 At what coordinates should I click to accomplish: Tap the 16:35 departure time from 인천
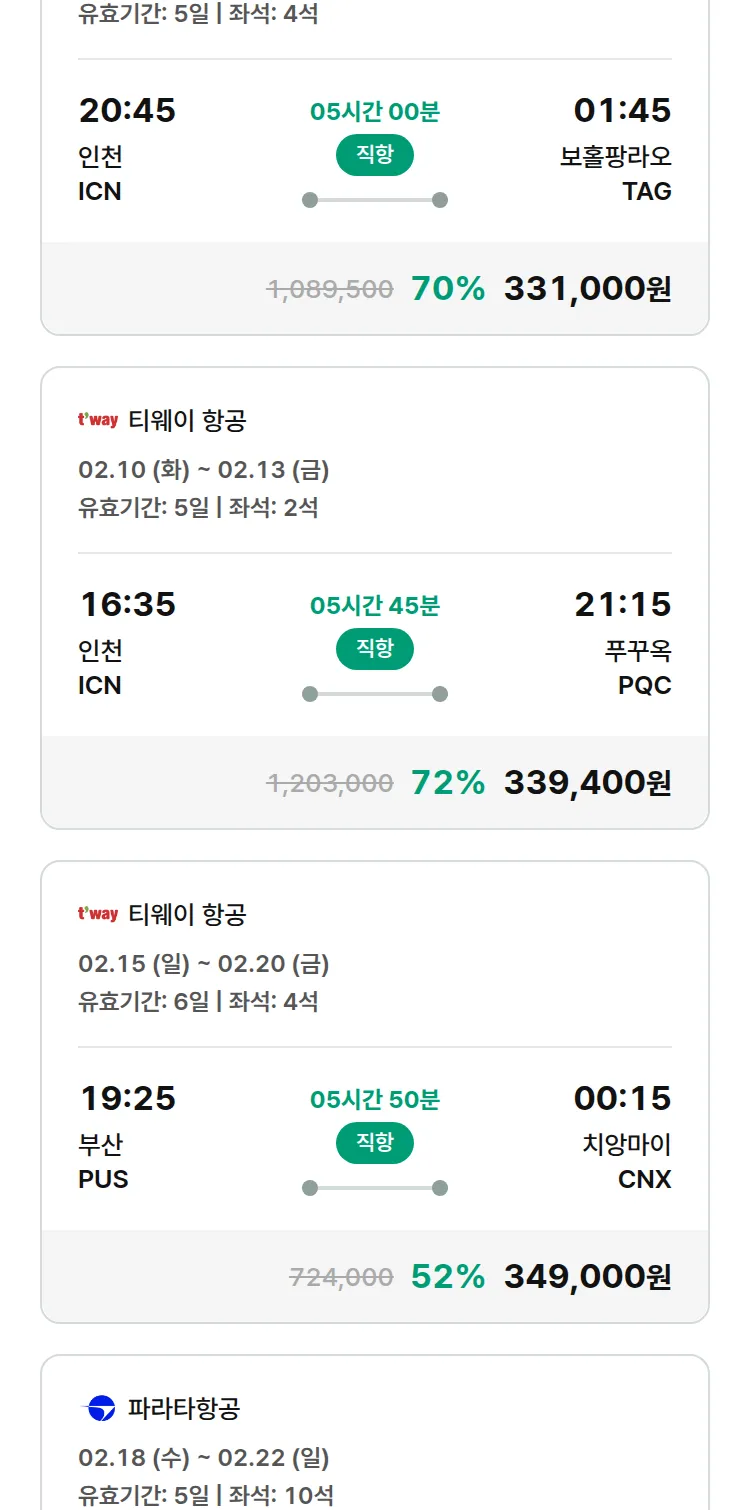[128, 605]
